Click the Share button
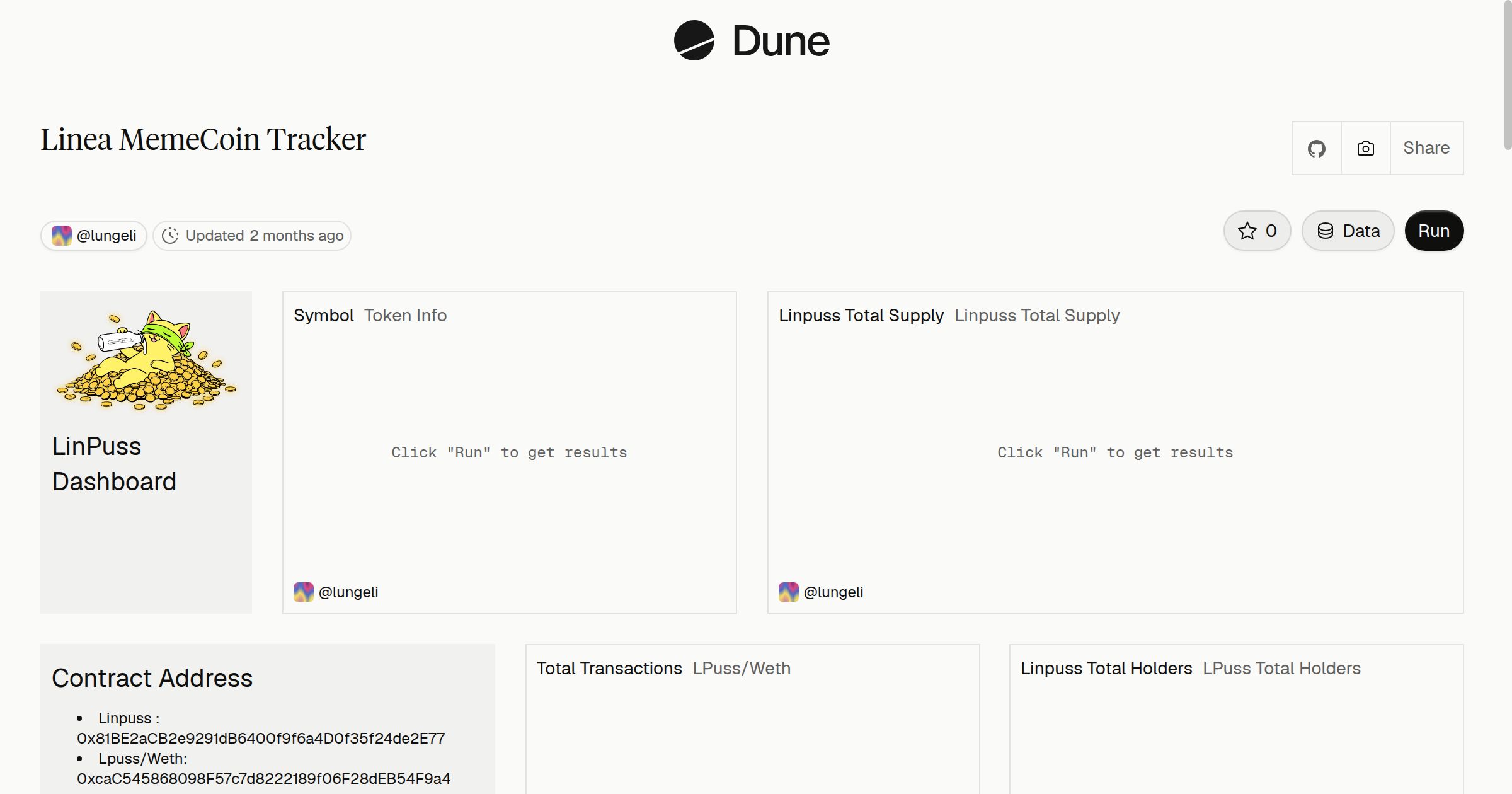Screen dimensions: 1512x794 click(x=1426, y=148)
